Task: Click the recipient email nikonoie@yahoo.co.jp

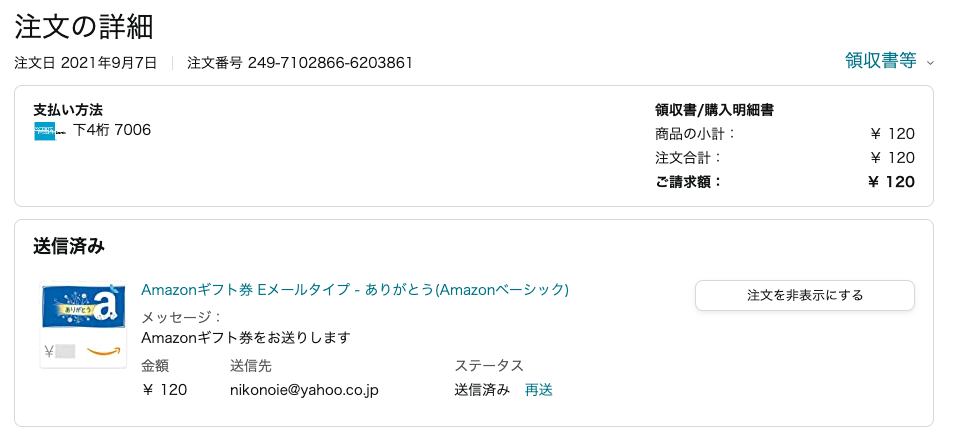Action: pyautogui.click(x=304, y=390)
